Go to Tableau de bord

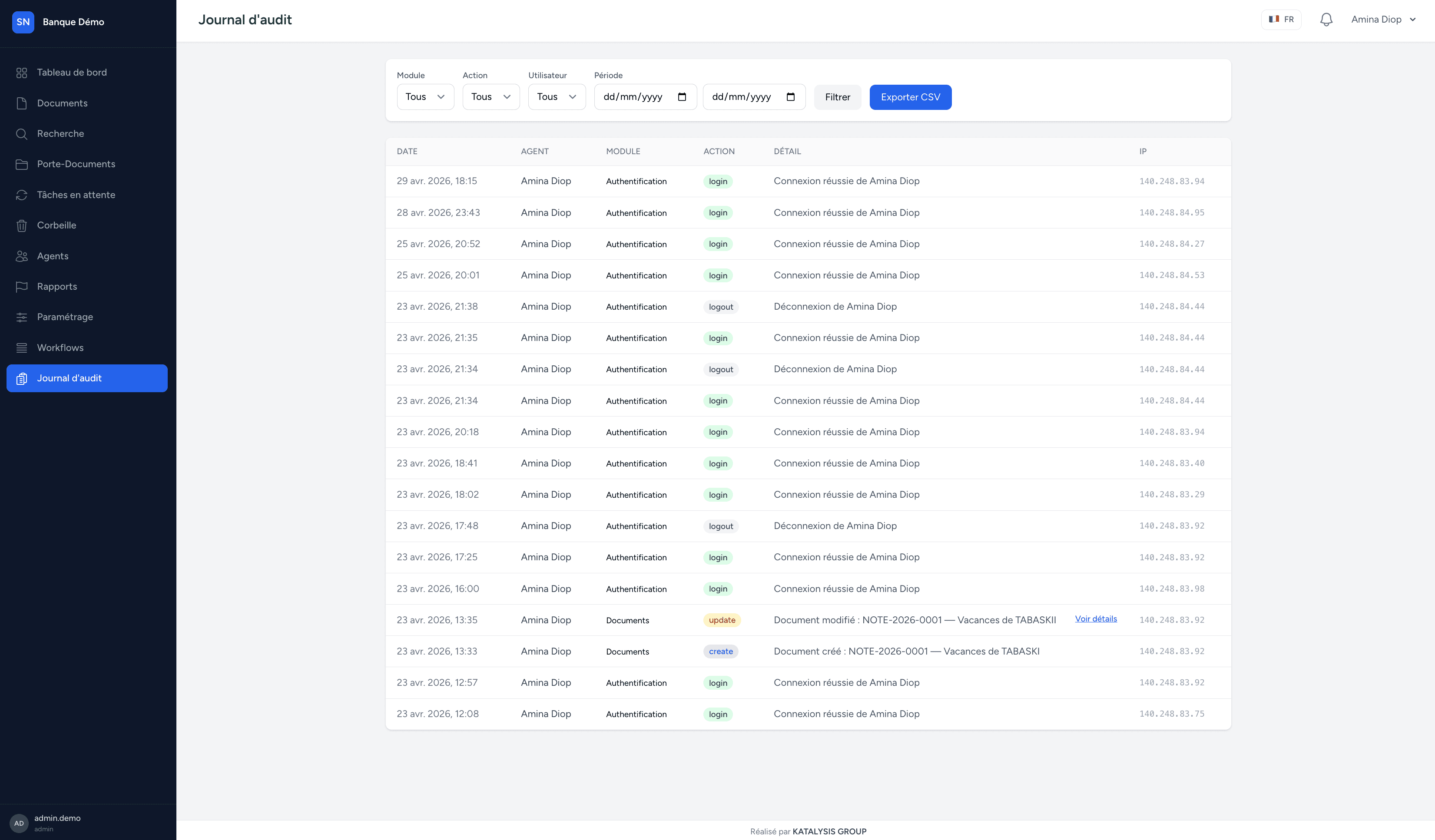[87, 72]
